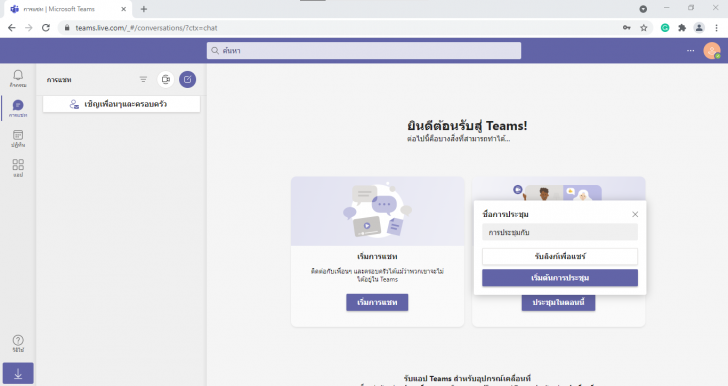Click the 'ประชุมในตอนนี้' button
This screenshot has height=386, width=728.
pyautogui.click(x=558, y=302)
